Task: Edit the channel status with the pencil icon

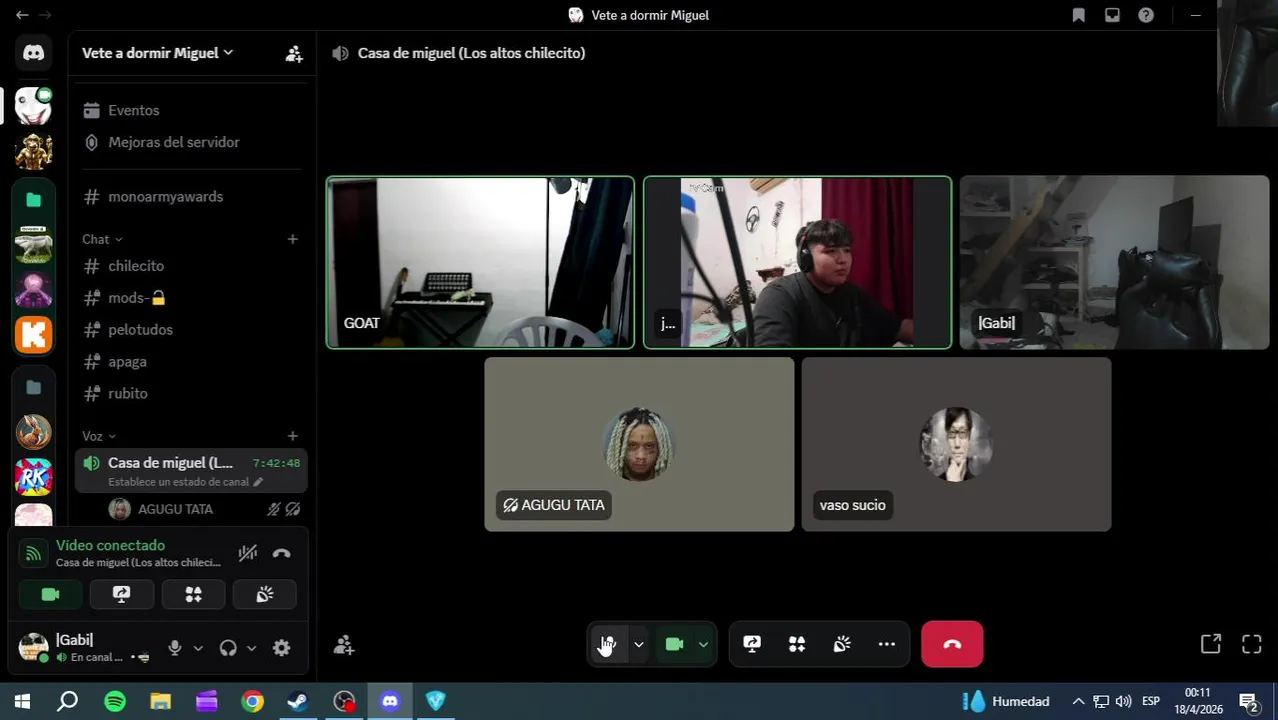Action: coord(258,482)
